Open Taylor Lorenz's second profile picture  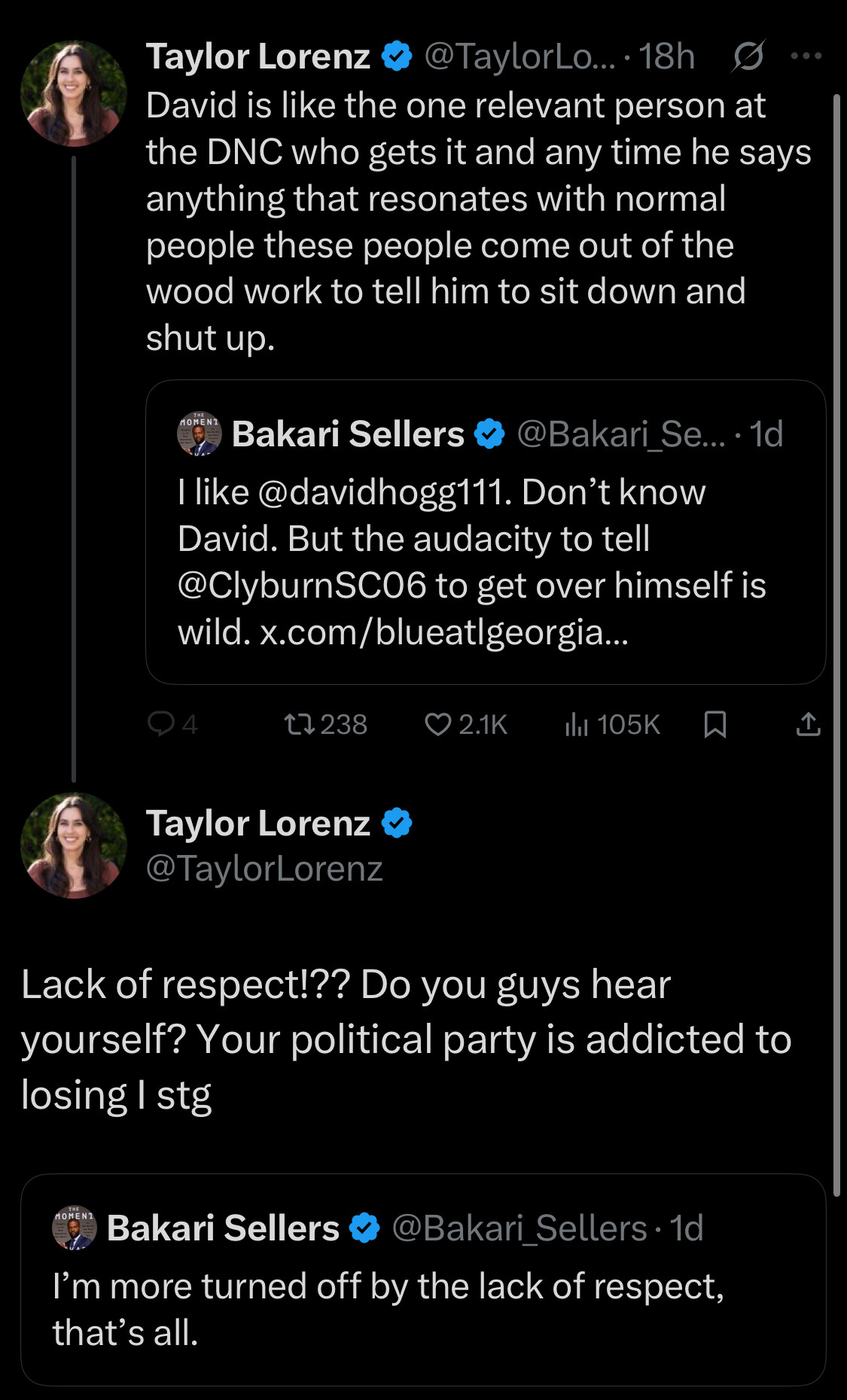tap(73, 845)
